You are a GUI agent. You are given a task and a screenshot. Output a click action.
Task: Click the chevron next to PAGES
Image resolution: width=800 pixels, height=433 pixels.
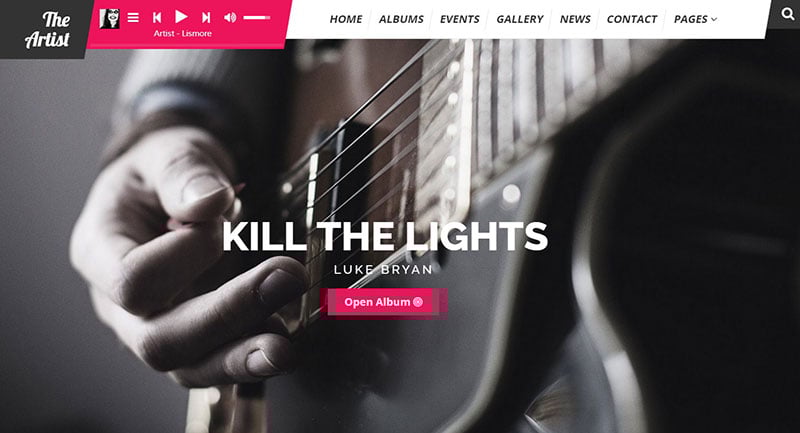(714, 19)
